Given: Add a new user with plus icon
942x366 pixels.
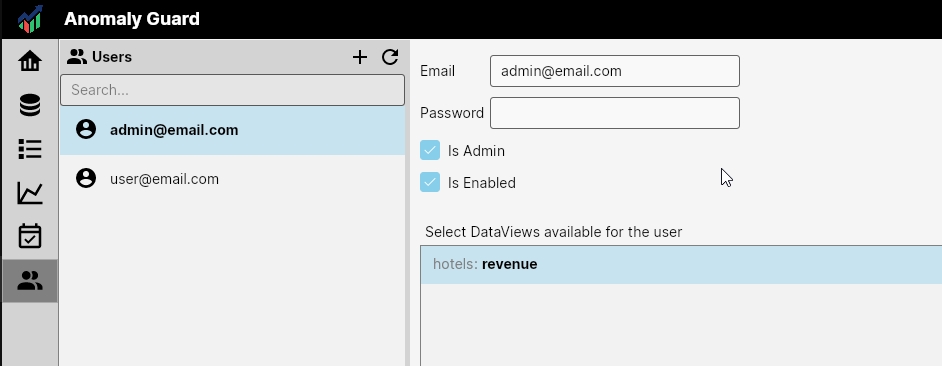Looking at the screenshot, I should [360, 57].
